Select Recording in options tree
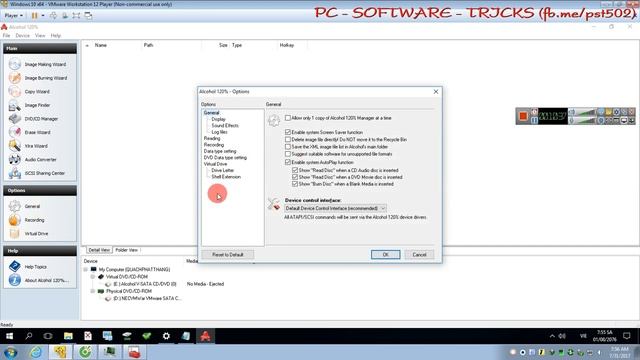The width and height of the screenshot is (640, 360). pyautogui.click(x=213, y=145)
